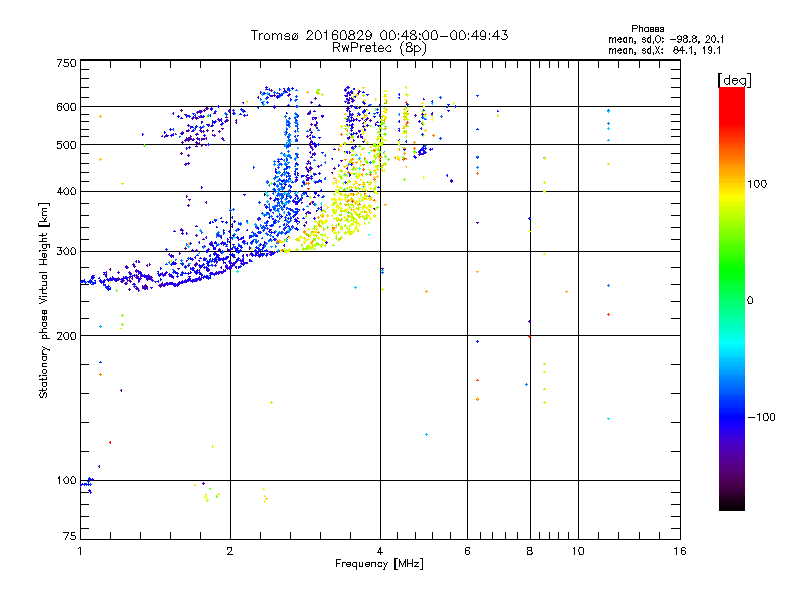
Task: Click the "Phases" heading at top right
Action: click(647, 29)
